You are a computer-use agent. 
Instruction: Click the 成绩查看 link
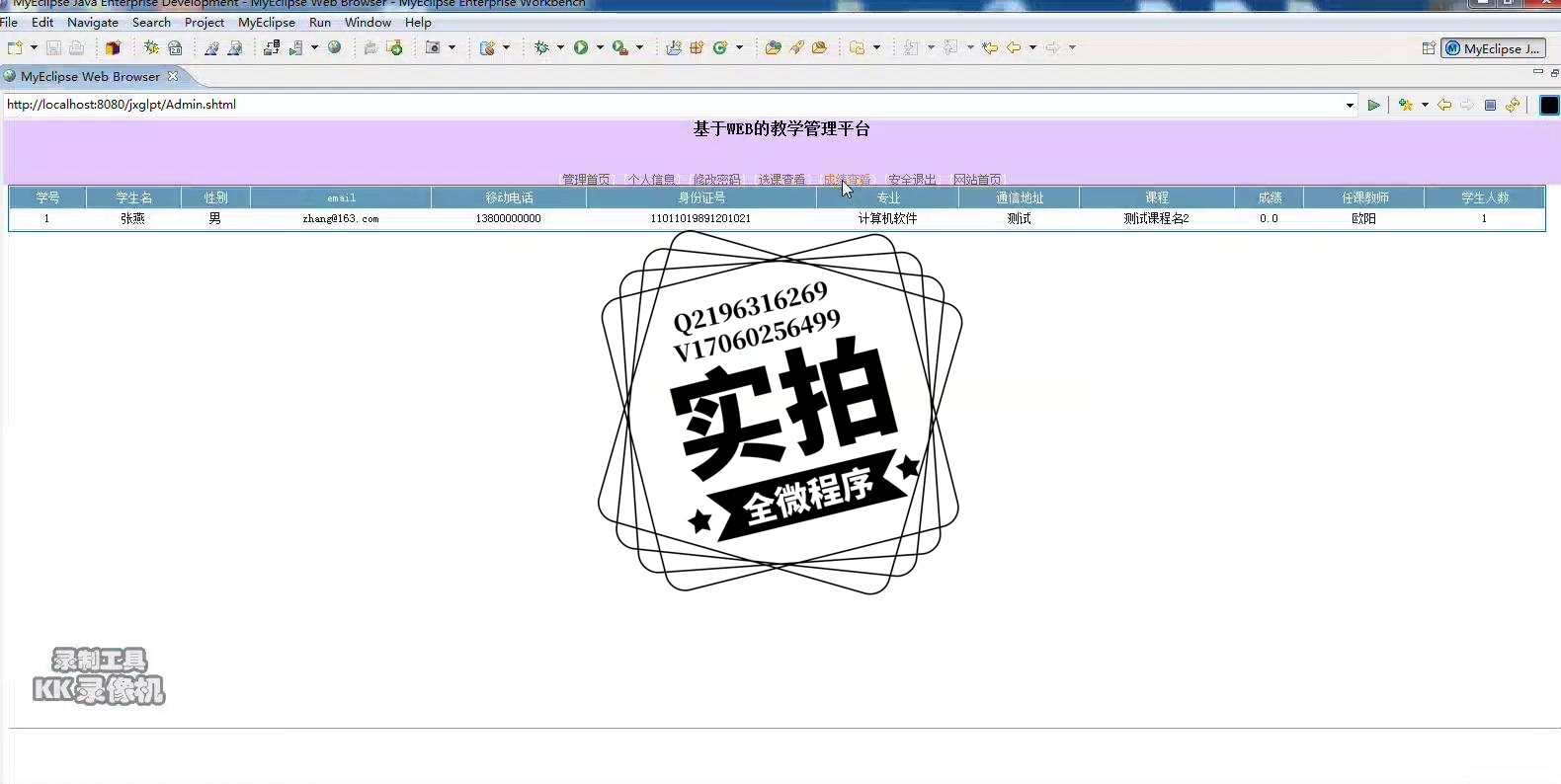point(847,180)
